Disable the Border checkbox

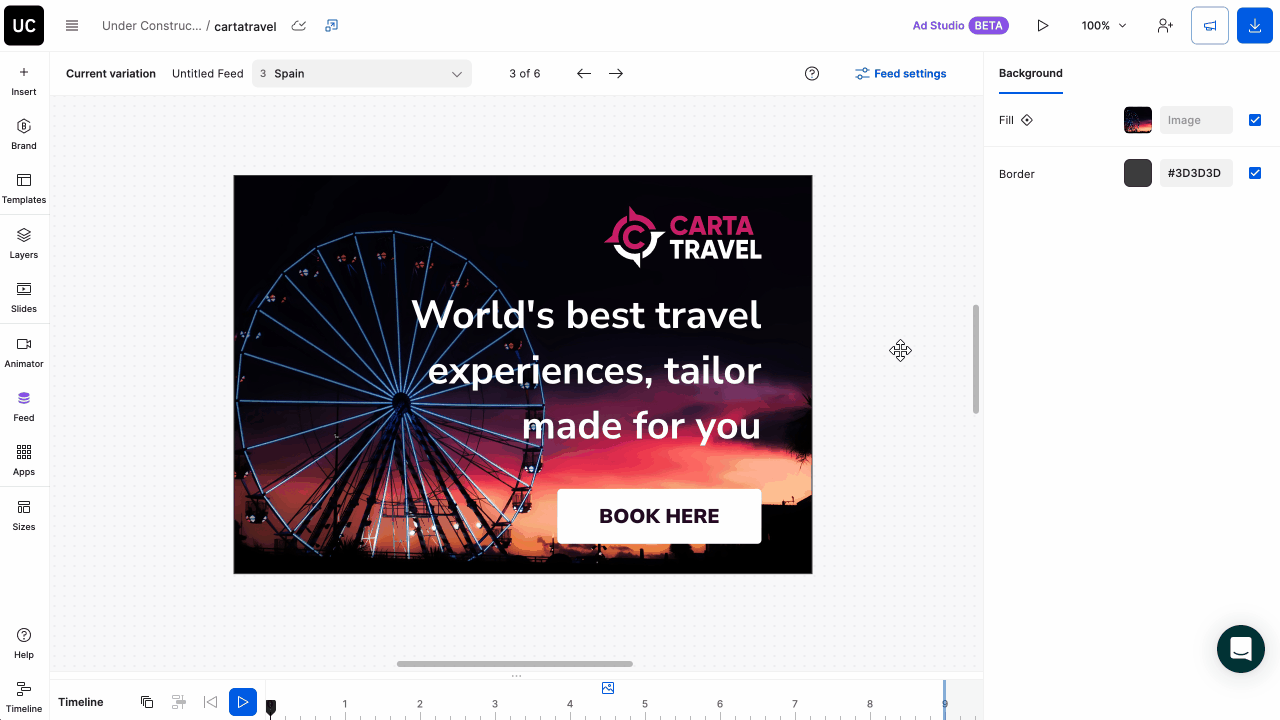pyautogui.click(x=1255, y=173)
